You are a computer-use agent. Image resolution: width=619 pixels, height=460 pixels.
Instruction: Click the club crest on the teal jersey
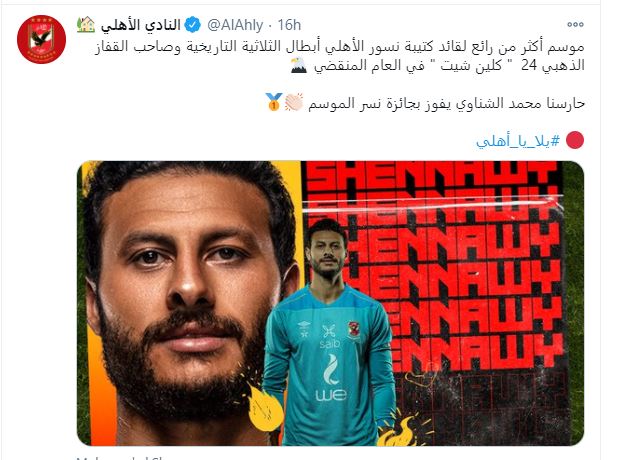pyautogui.click(x=353, y=329)
